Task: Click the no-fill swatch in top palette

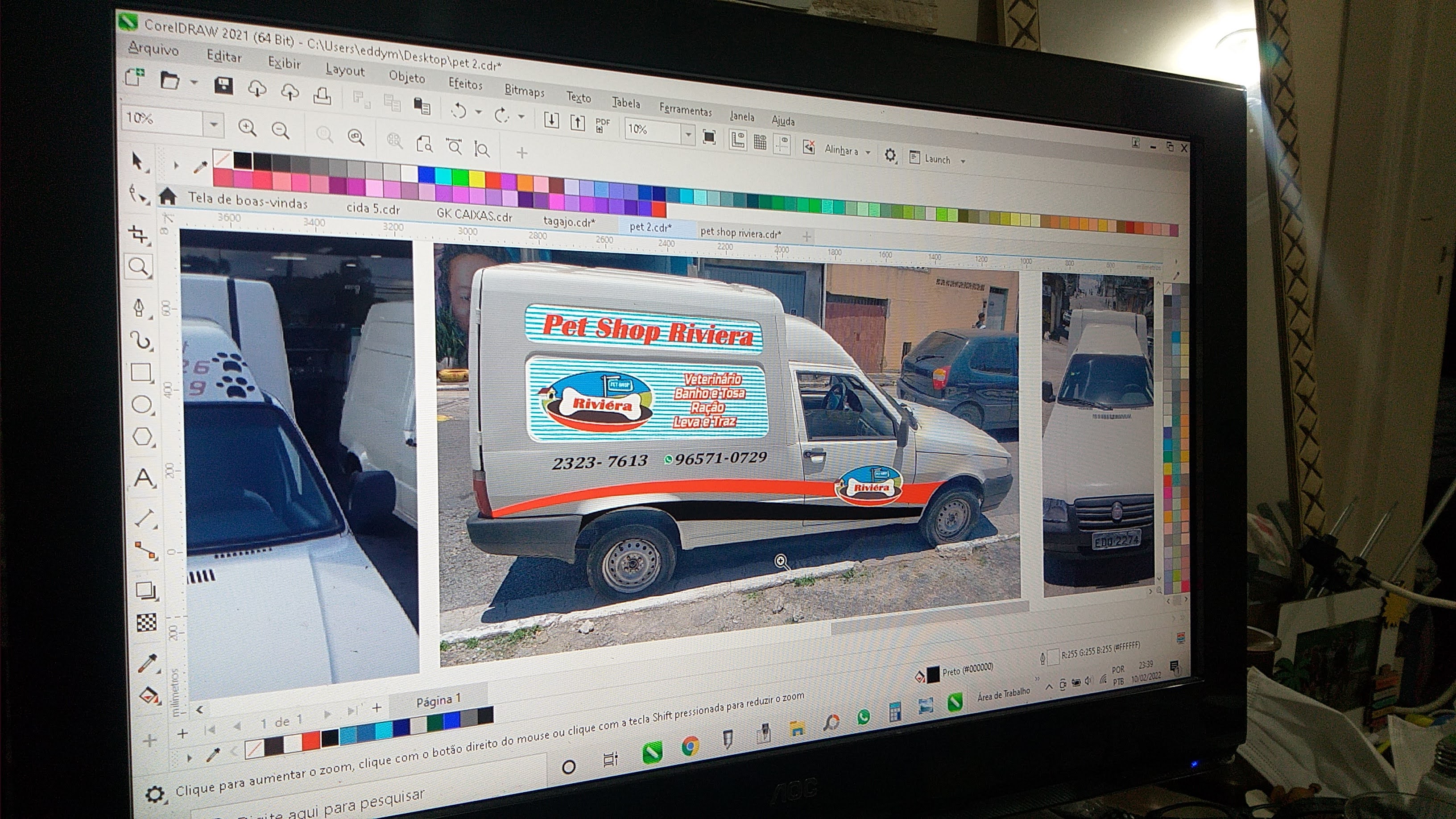Action: 223,158
